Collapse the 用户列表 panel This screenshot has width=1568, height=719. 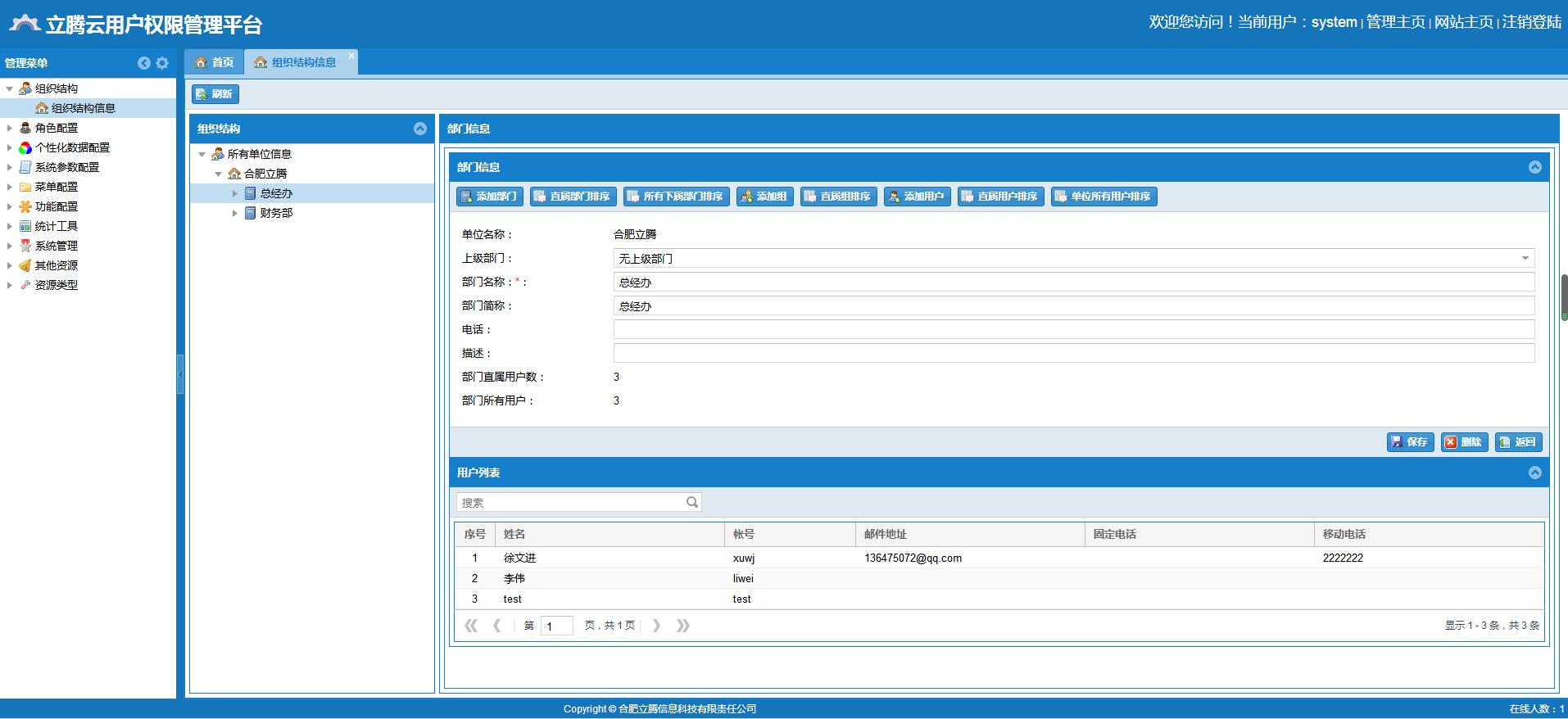point(1534,473)
